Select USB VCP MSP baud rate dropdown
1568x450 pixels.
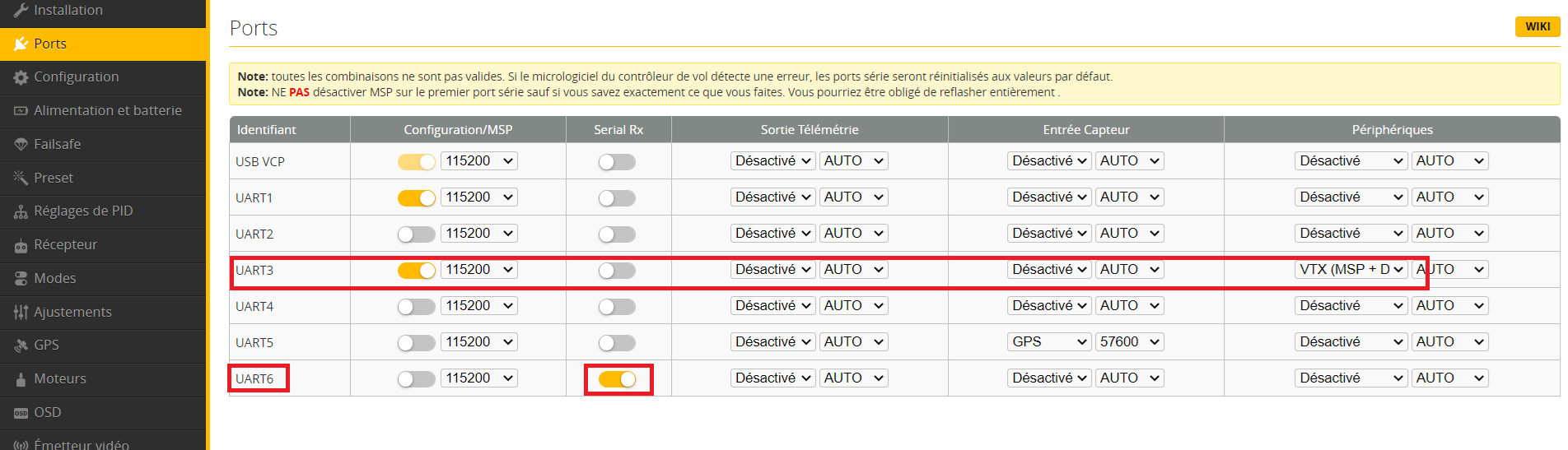[x=479, y=161]
